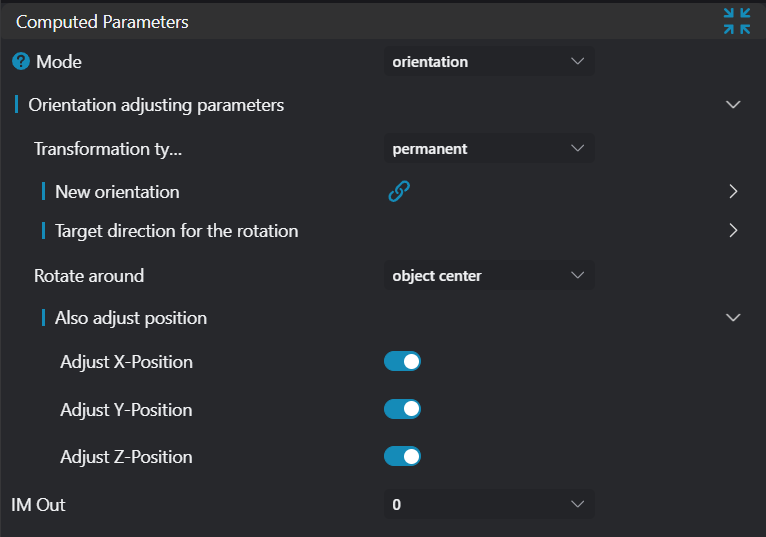
Task: Click the Orientation adjusting parameters label
Action: [156, 105]
